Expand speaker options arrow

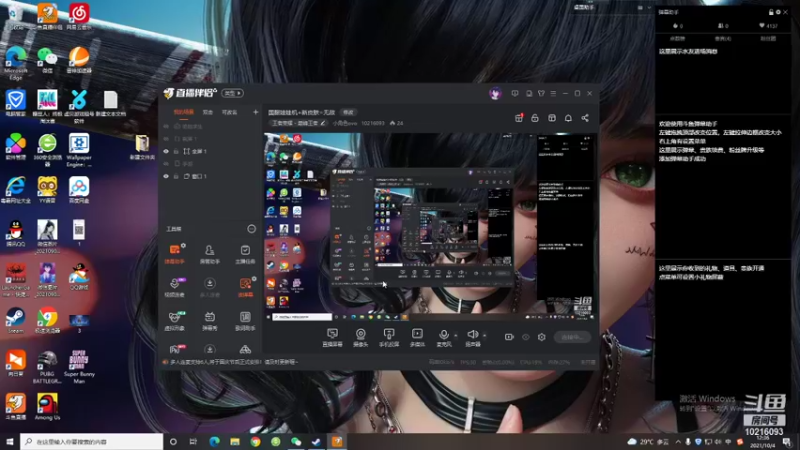(x=484, y=335)
